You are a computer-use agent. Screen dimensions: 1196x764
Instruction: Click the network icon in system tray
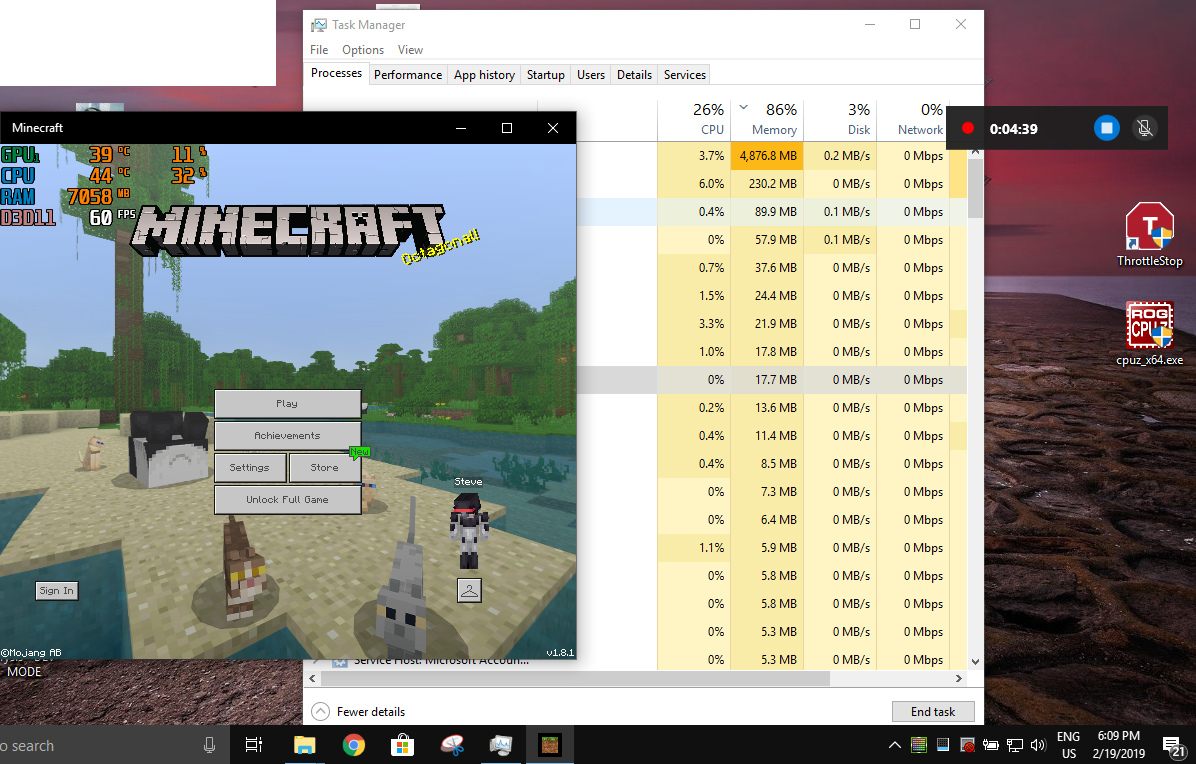pos(1014,745)
